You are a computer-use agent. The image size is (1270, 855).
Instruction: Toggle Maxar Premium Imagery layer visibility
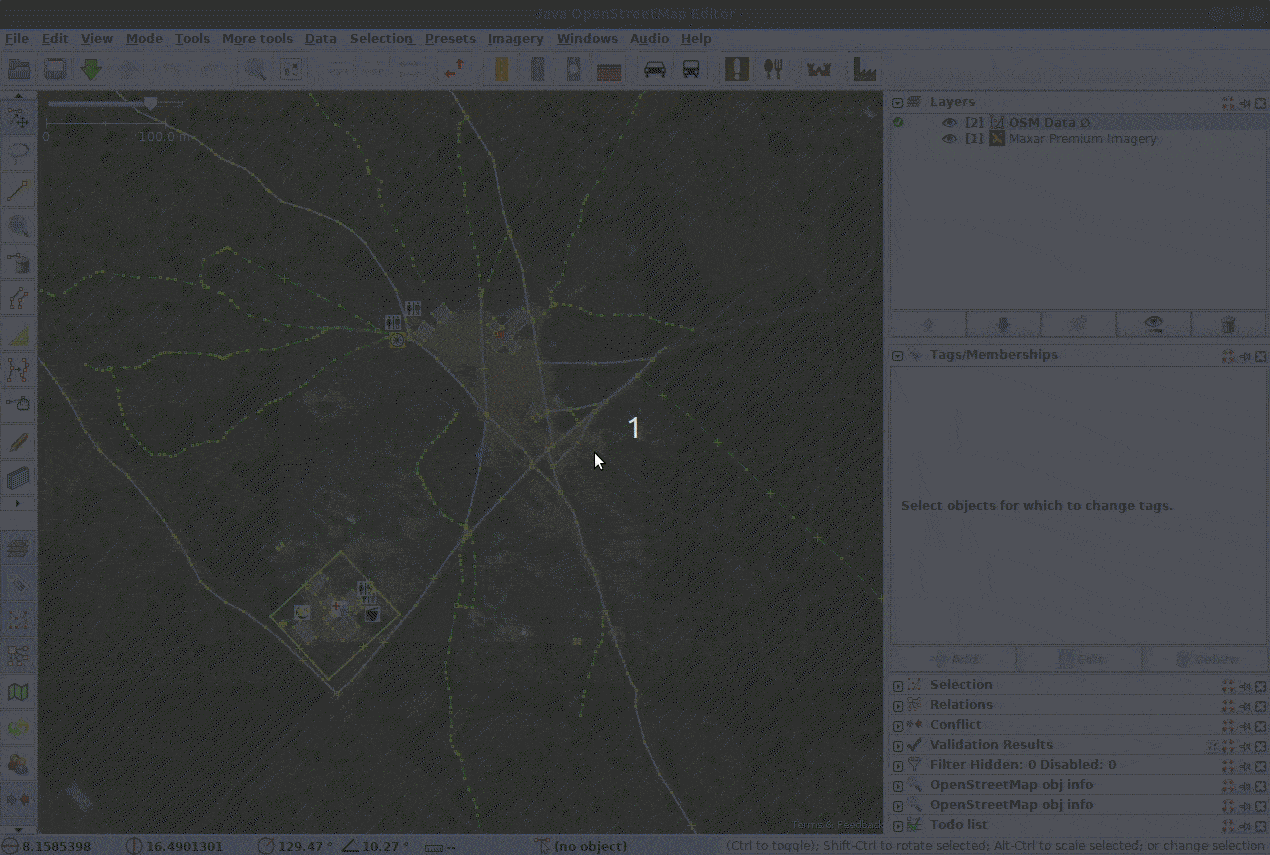coord(950,139)
